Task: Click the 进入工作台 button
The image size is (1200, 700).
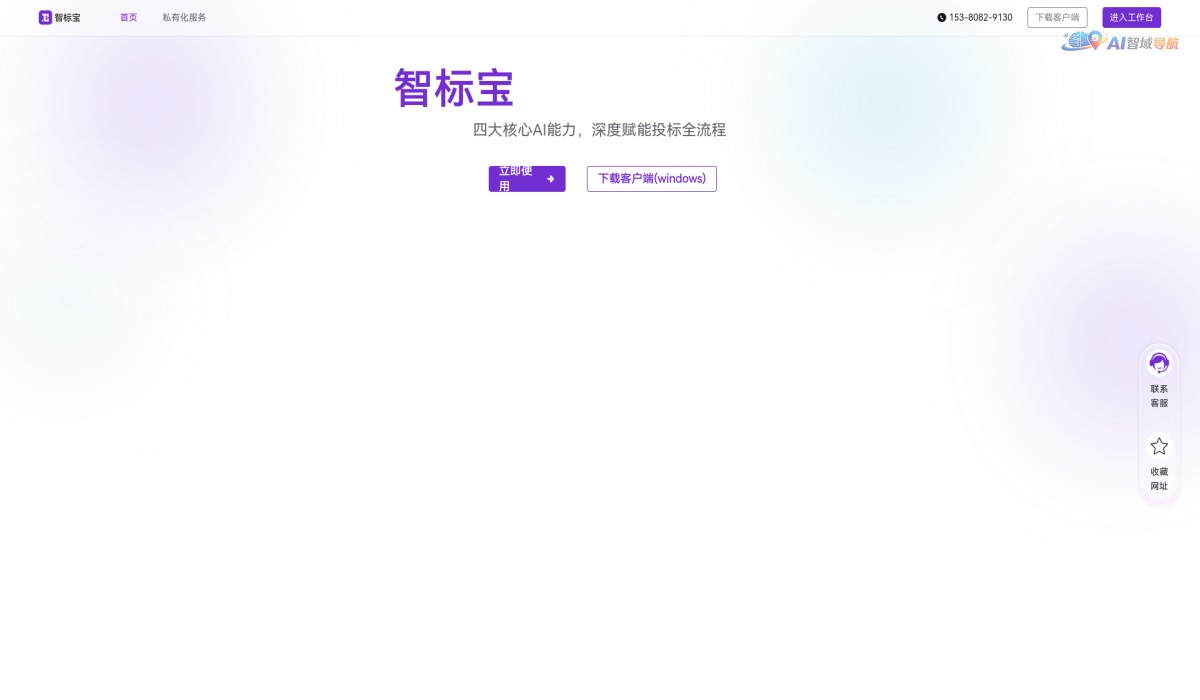Action: pos(1132,17)
